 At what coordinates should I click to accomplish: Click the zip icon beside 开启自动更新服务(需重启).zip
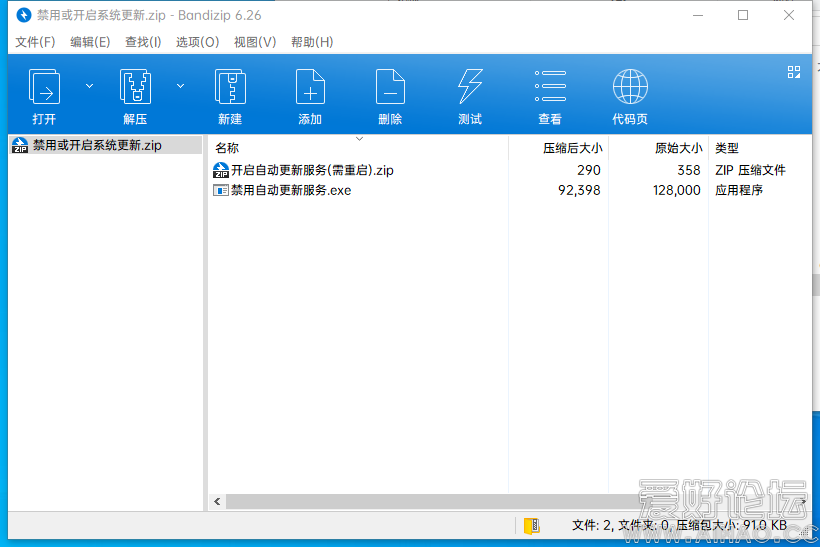point(221,170)
